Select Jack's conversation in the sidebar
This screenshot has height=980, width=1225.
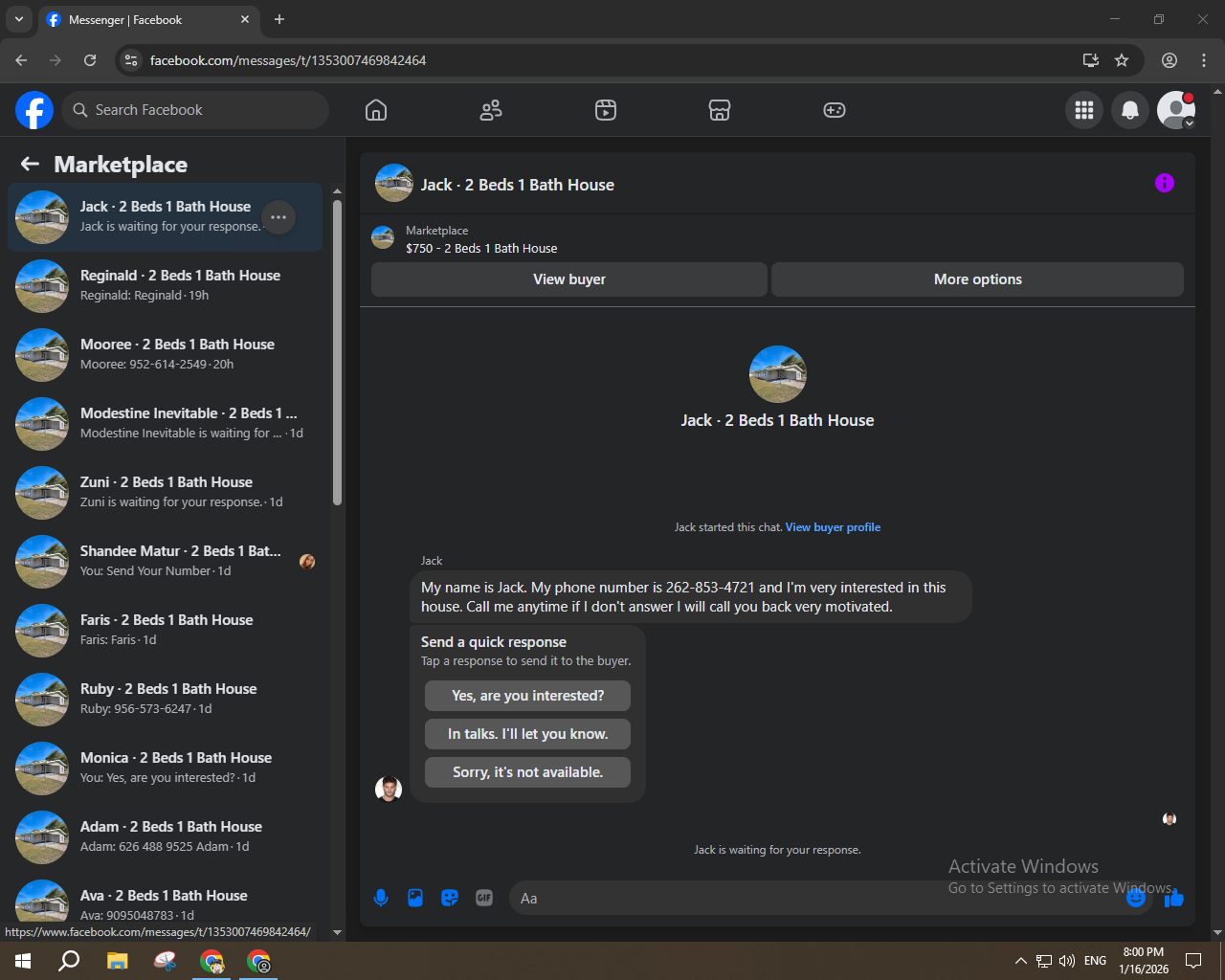165,217
